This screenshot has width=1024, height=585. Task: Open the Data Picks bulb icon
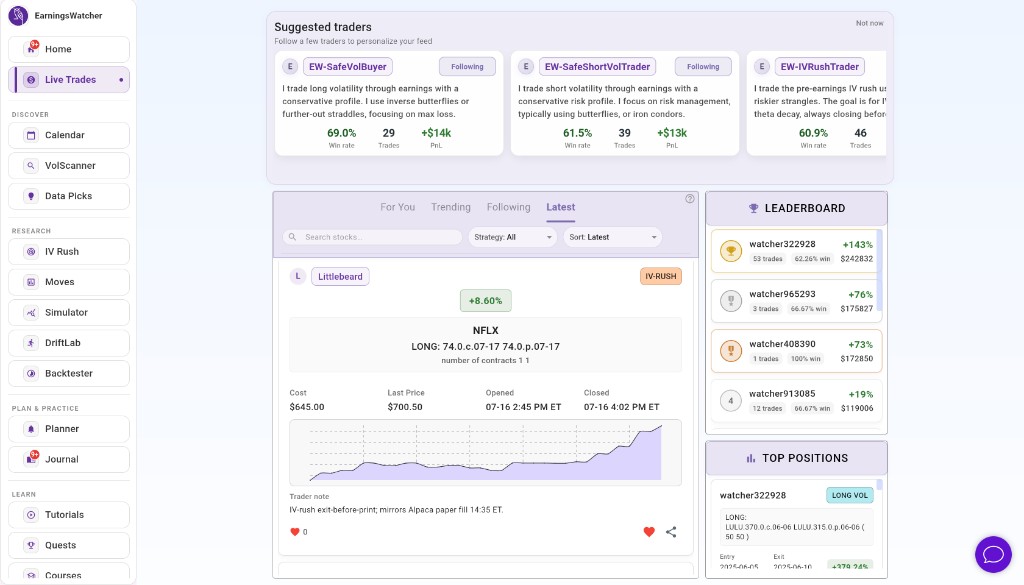click(x=31, y=196)
